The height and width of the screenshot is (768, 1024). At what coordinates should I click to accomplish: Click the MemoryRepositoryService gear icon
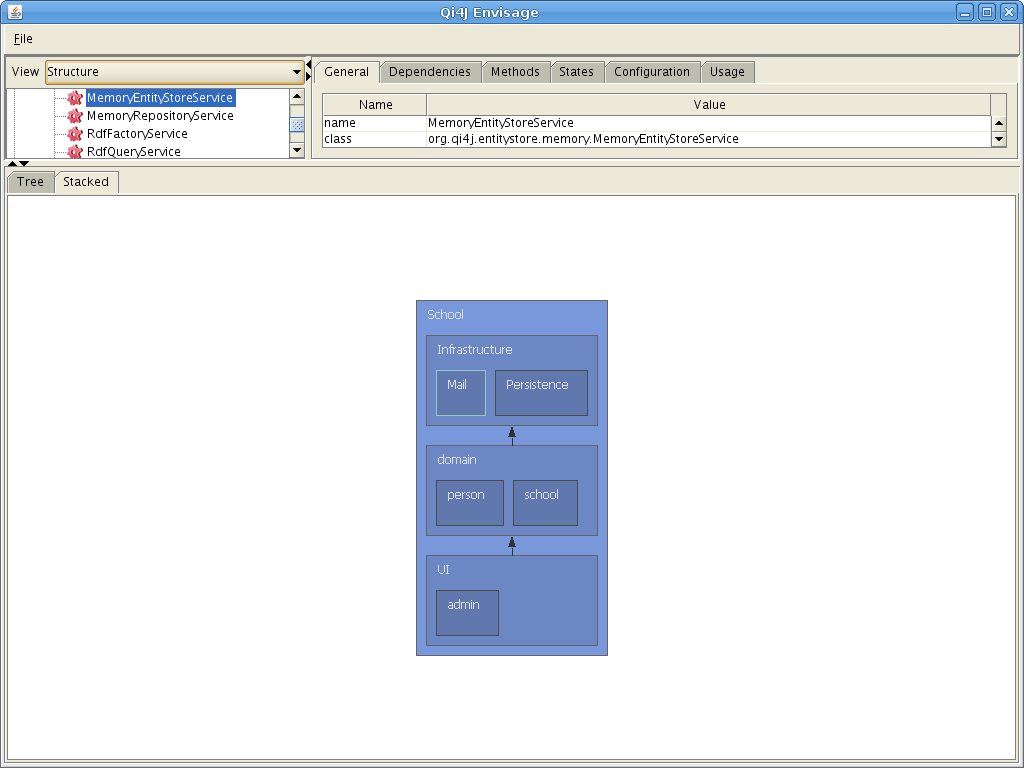75,116
